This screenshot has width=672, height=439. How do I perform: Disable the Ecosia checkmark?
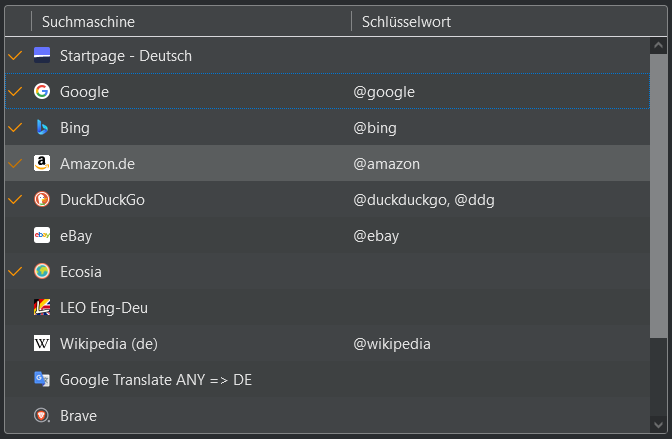[15, 271]
